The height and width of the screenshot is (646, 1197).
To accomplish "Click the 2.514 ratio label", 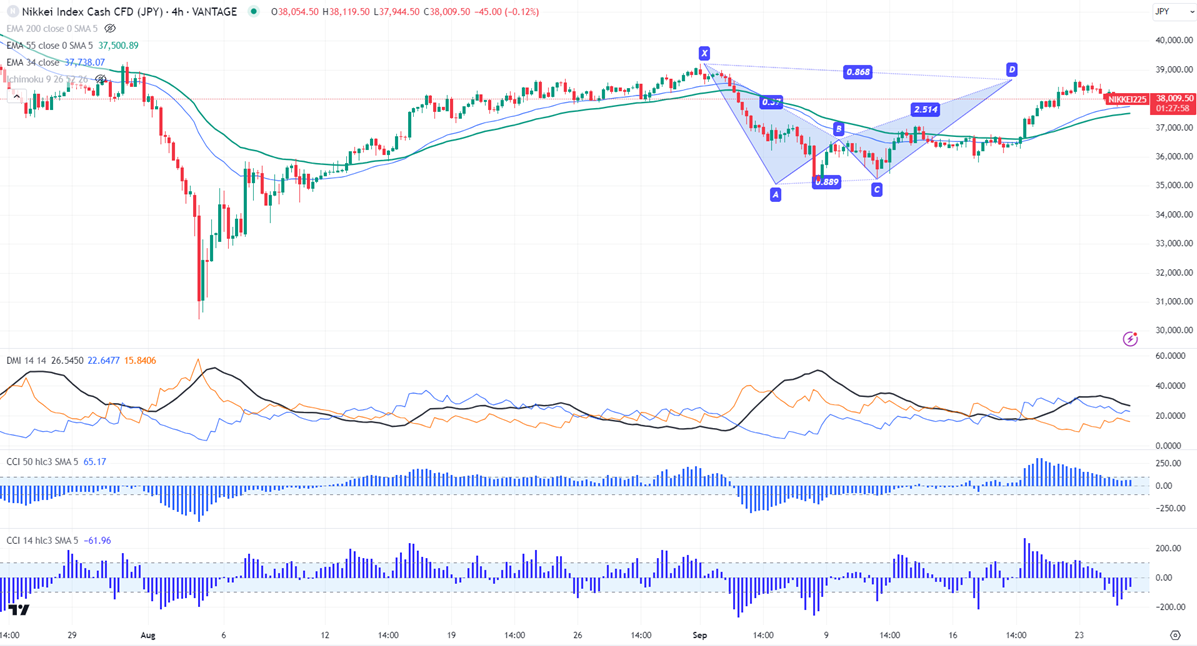I will point(925,109).
